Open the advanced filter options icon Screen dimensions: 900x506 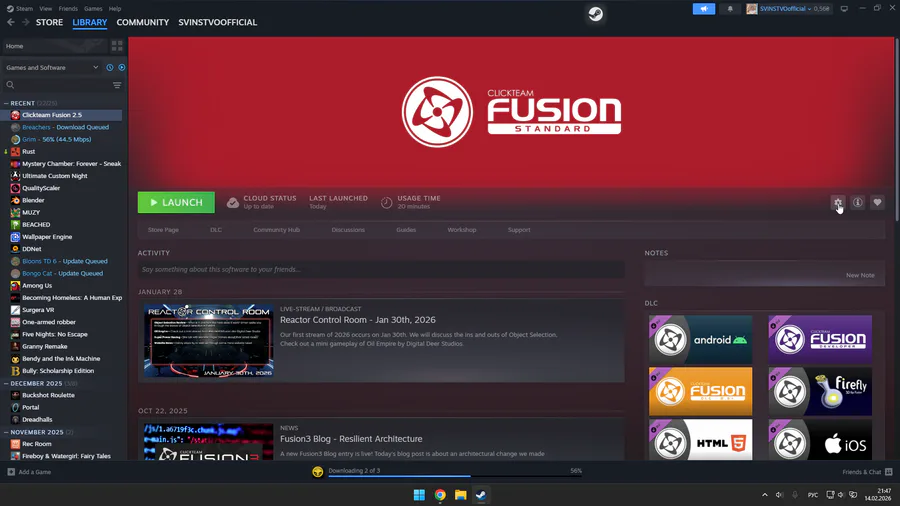117,85
